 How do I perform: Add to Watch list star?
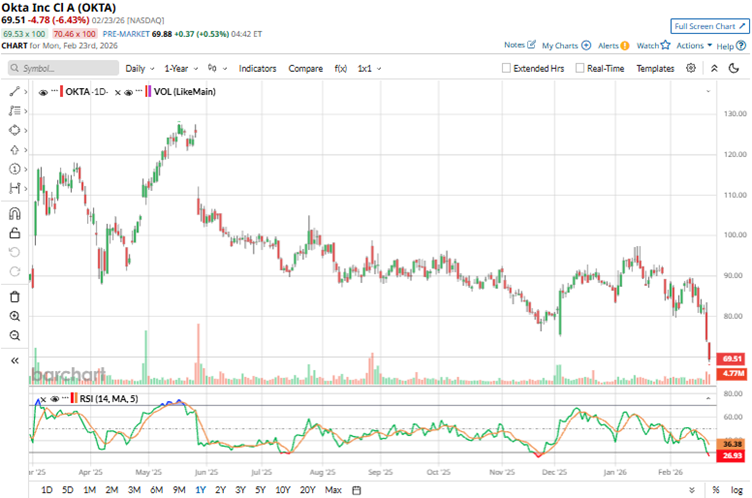pos(665,45)
